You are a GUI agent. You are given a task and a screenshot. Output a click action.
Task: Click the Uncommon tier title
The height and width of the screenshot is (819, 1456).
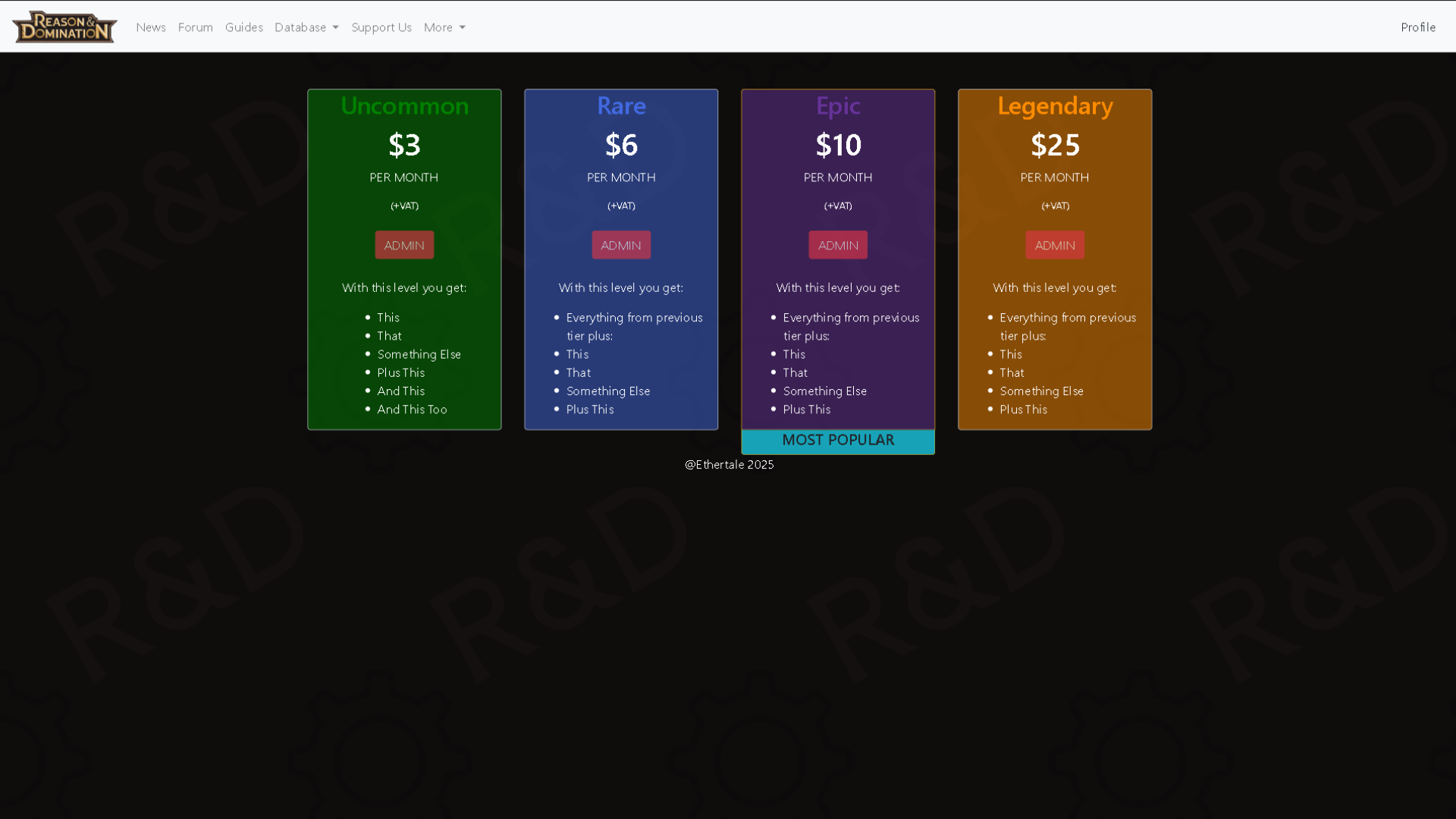[403, 106]
